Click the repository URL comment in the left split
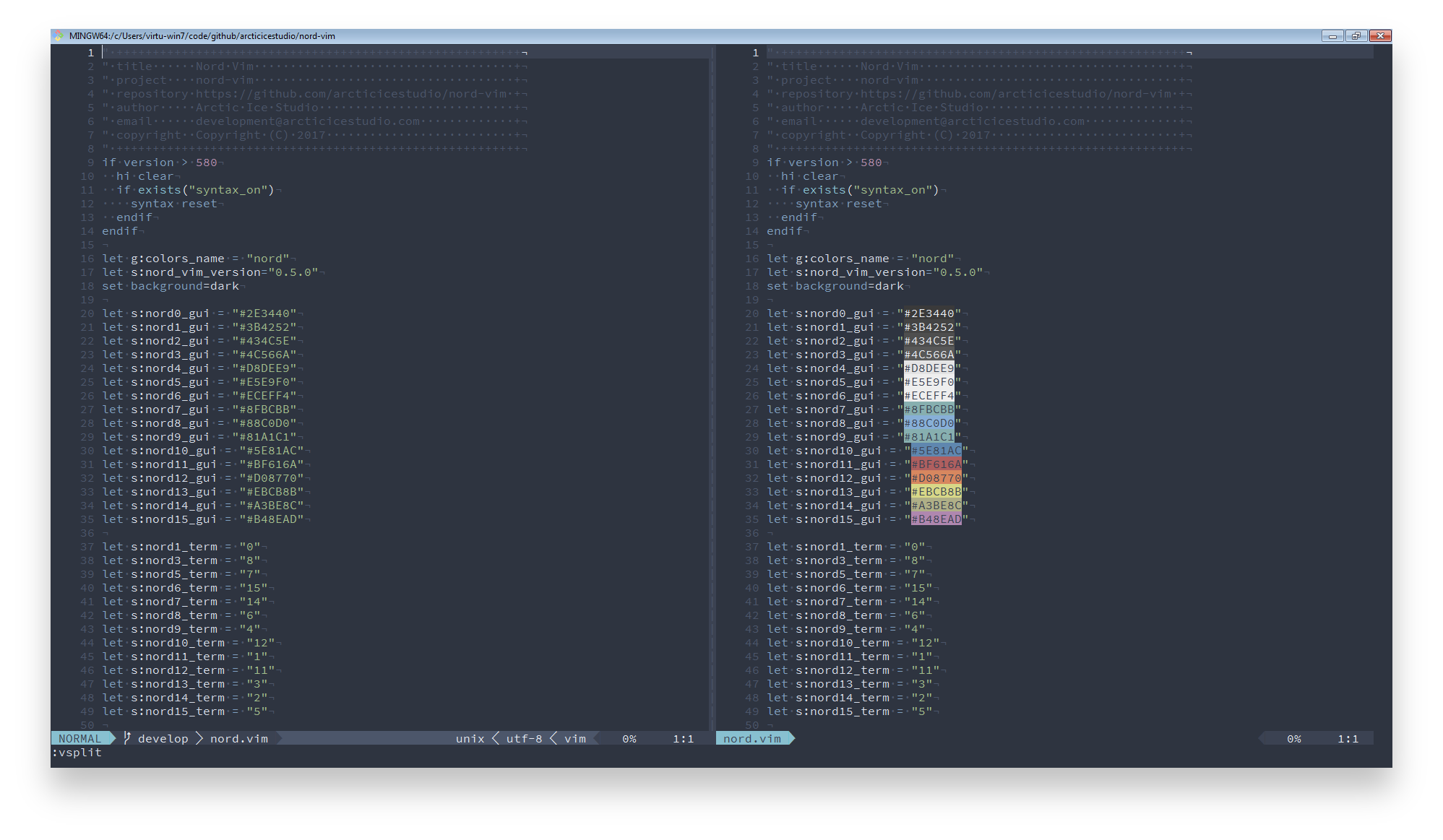Screen dimensions: 1443x840 coord(311,94)
